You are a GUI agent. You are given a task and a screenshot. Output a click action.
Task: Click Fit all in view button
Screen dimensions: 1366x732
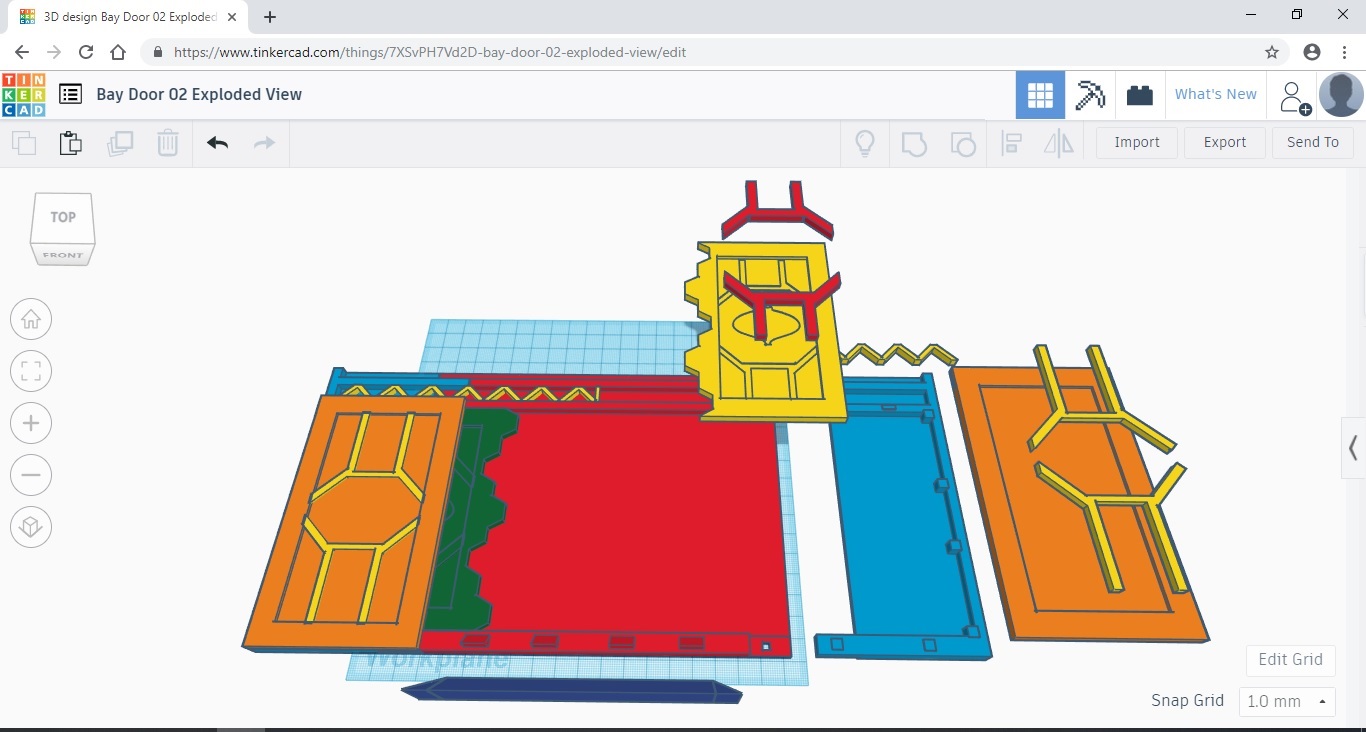click(31, 371)
